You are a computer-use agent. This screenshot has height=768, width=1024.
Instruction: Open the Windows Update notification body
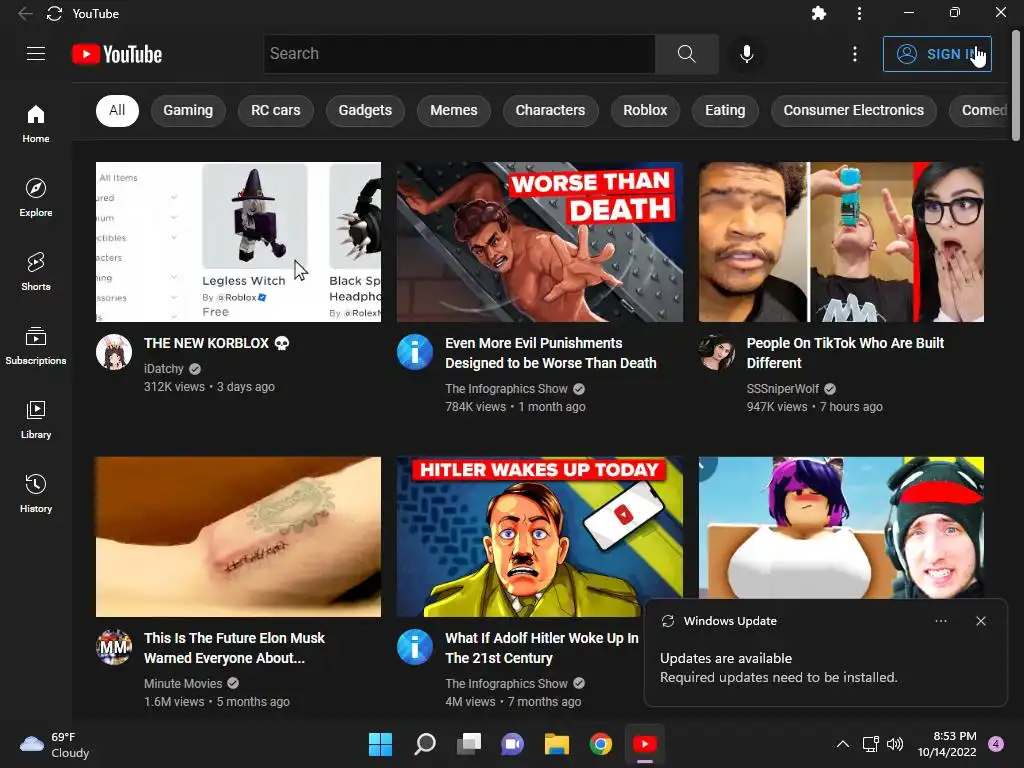point(778,668)
